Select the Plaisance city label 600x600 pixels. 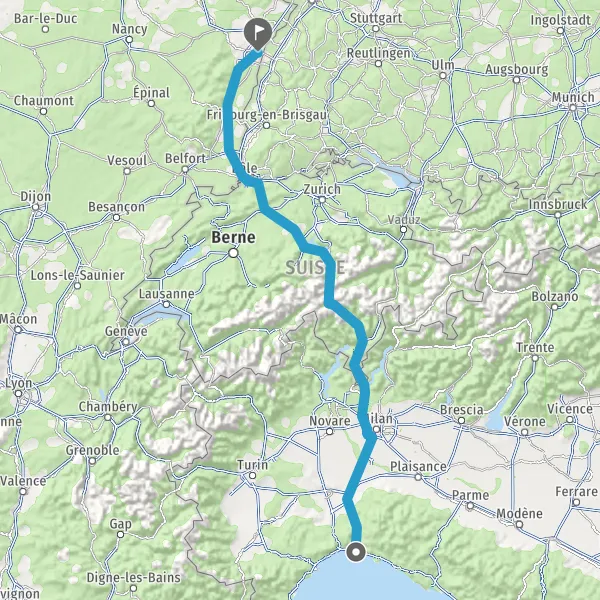point(418,466)
